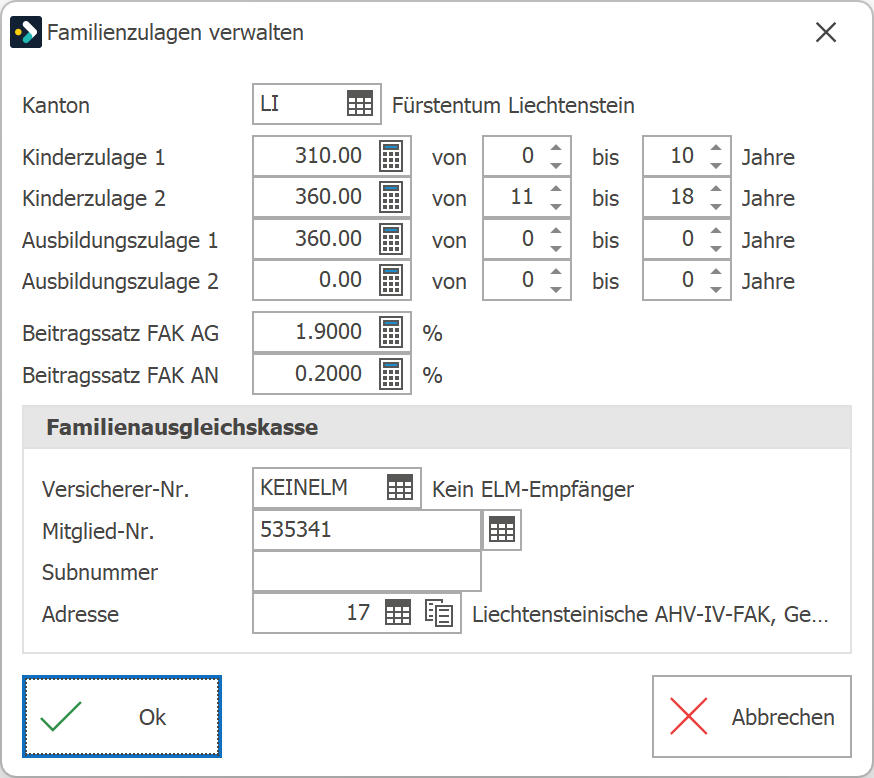Increase Kinderzulage 2 'bis' age
The width and height of the screenshot is (874, 778).
coord(716,189)
